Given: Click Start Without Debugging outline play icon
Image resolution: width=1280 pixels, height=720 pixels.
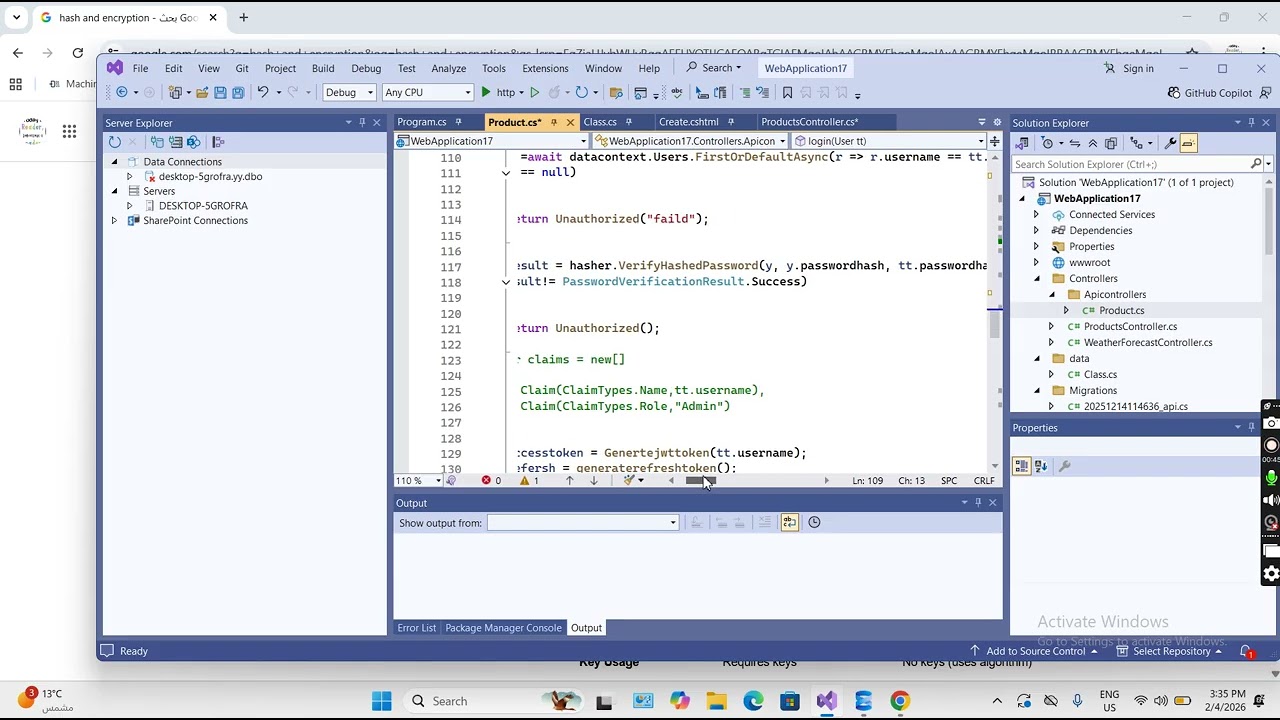Looking at the screenshot, I should point(534,92).
